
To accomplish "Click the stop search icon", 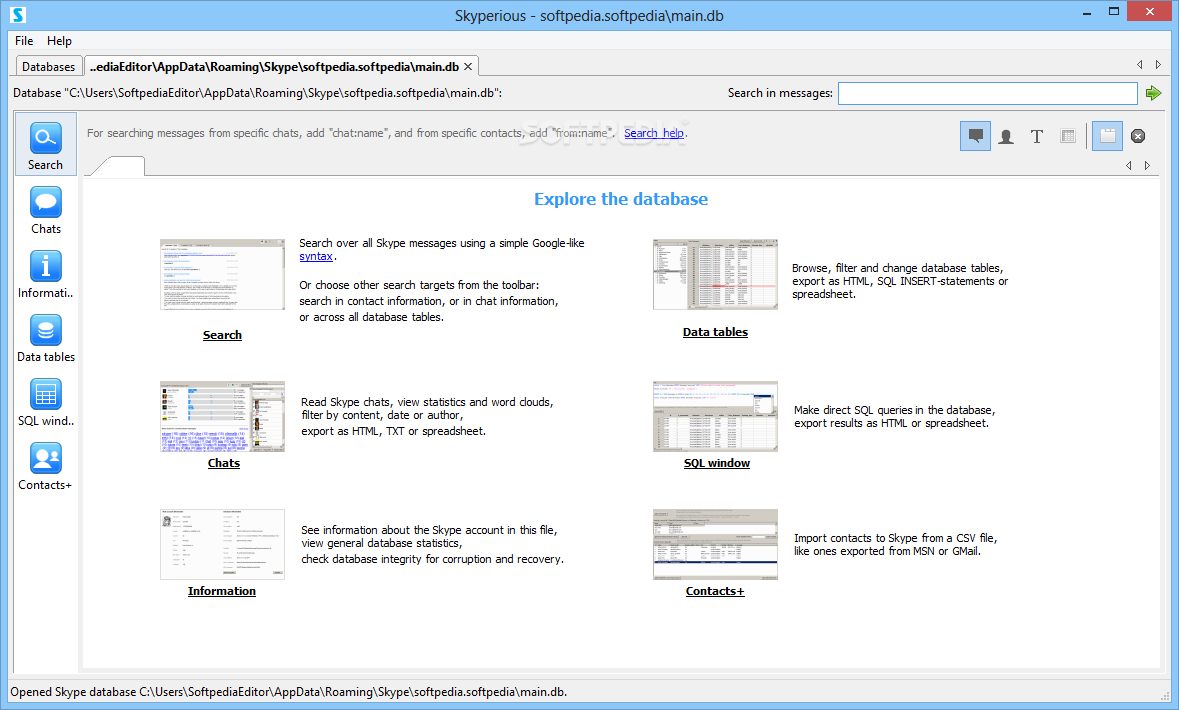I will coord(1138,136).
